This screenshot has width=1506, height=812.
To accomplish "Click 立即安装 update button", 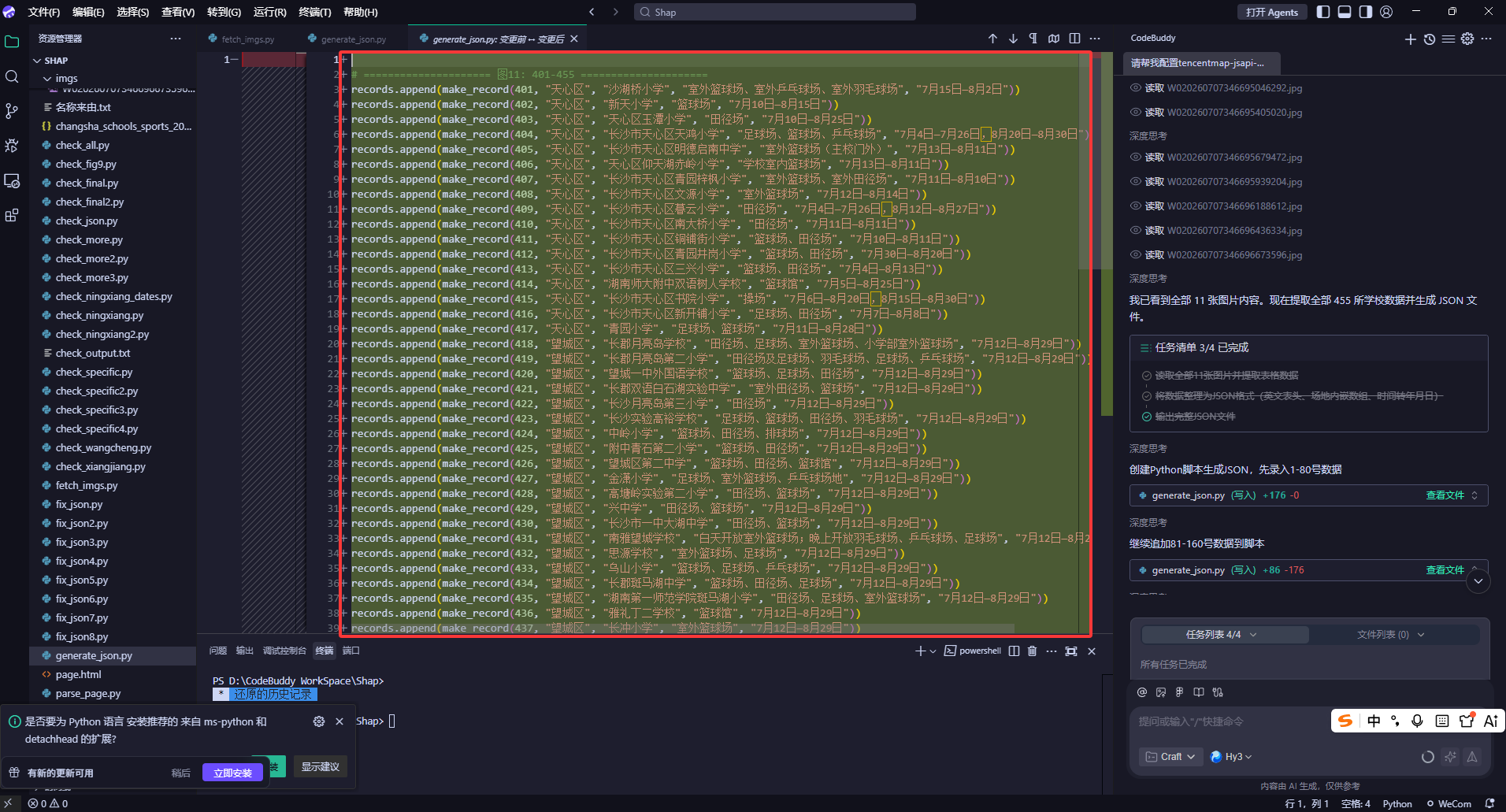I will point(232,773).
